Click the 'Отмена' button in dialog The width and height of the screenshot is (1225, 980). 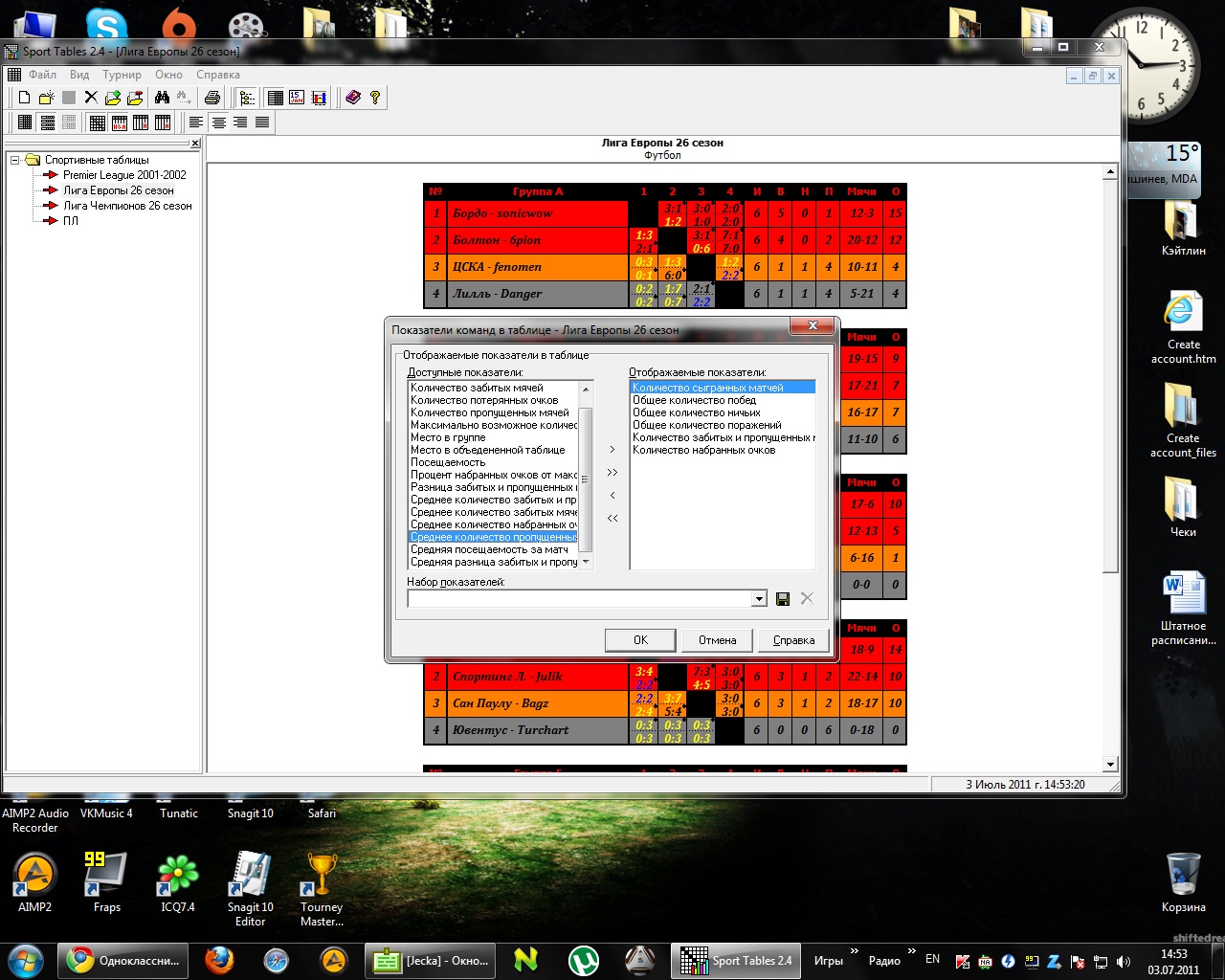(x=717, y=640)
